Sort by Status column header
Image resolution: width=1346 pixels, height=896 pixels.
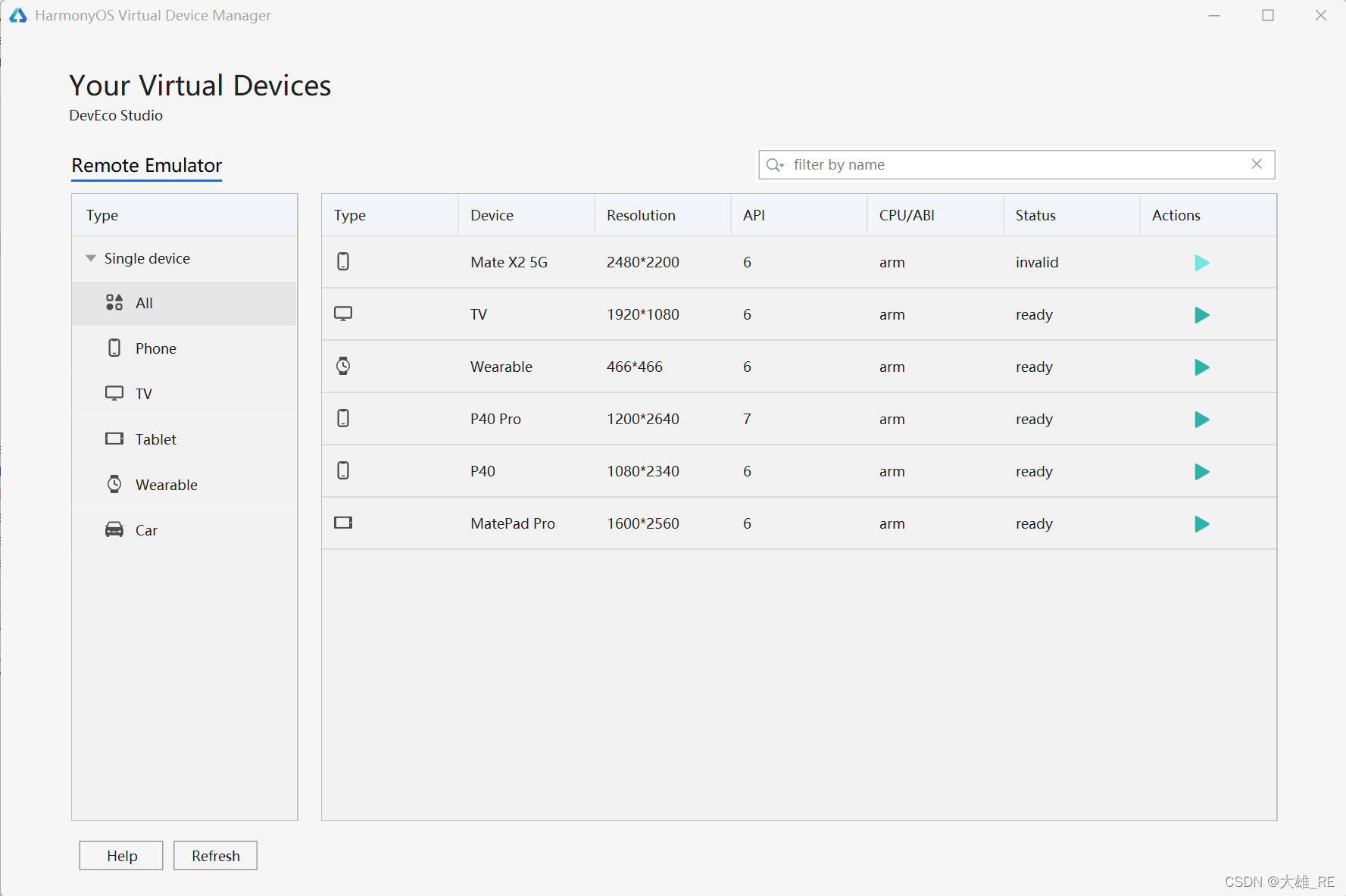(x=1072, y=215)
